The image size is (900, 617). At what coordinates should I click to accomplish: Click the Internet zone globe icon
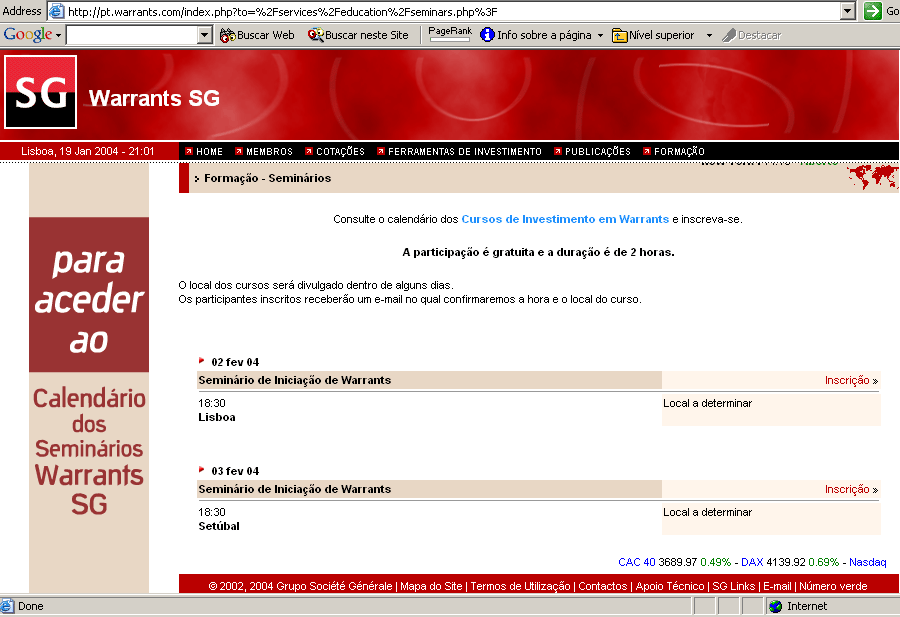click(x=775, y=606)
